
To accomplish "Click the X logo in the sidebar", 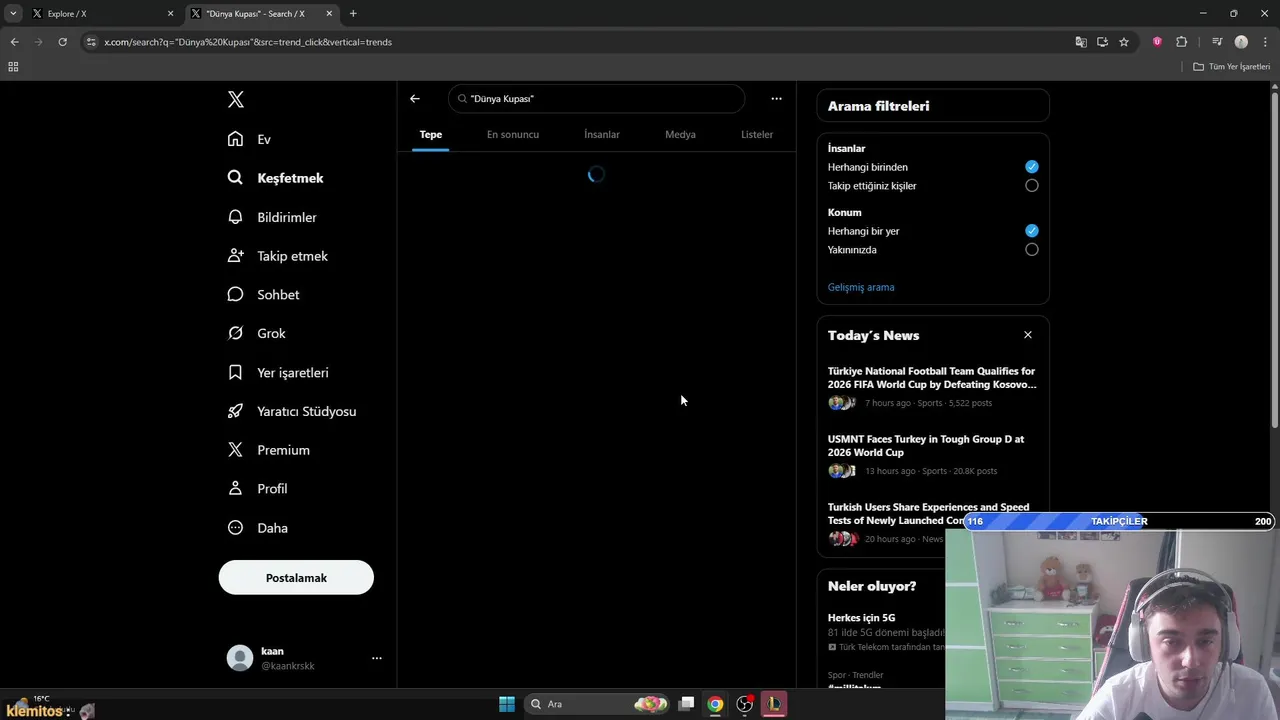I will pos(235,99).
